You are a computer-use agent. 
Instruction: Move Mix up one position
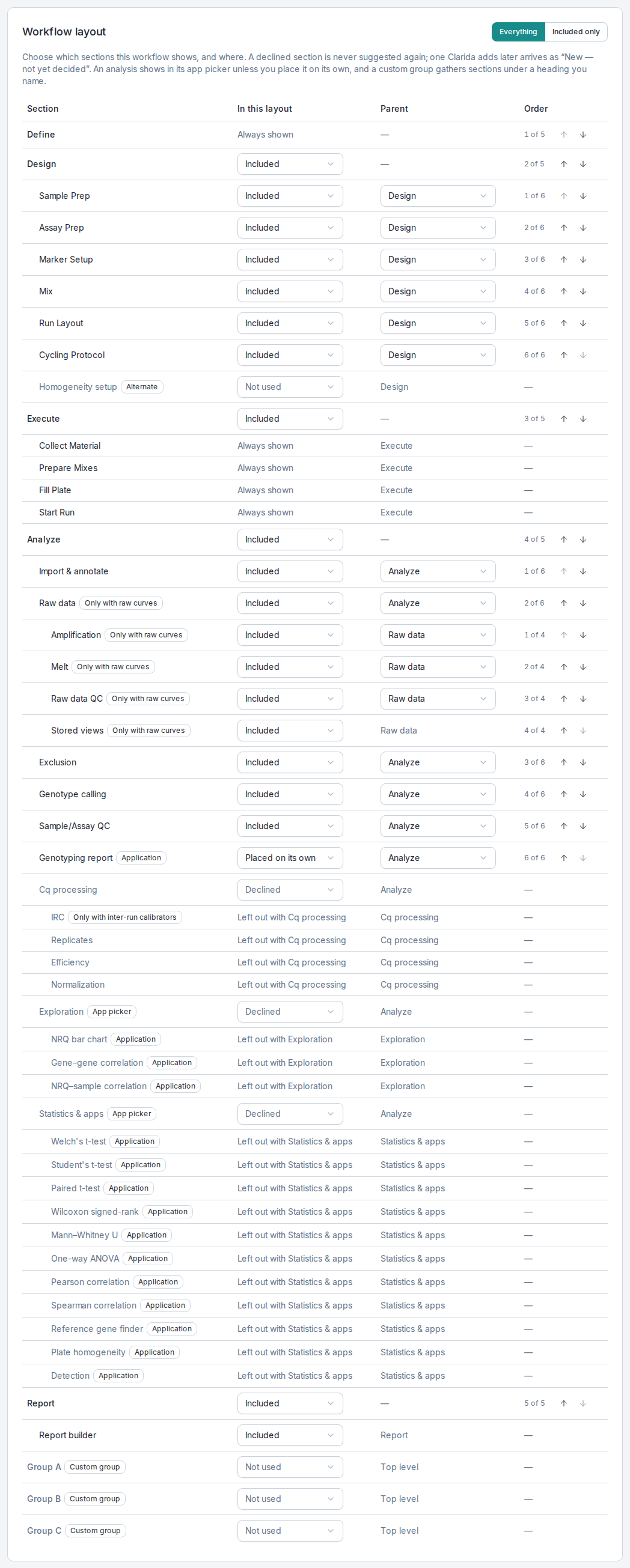point(564,291)
